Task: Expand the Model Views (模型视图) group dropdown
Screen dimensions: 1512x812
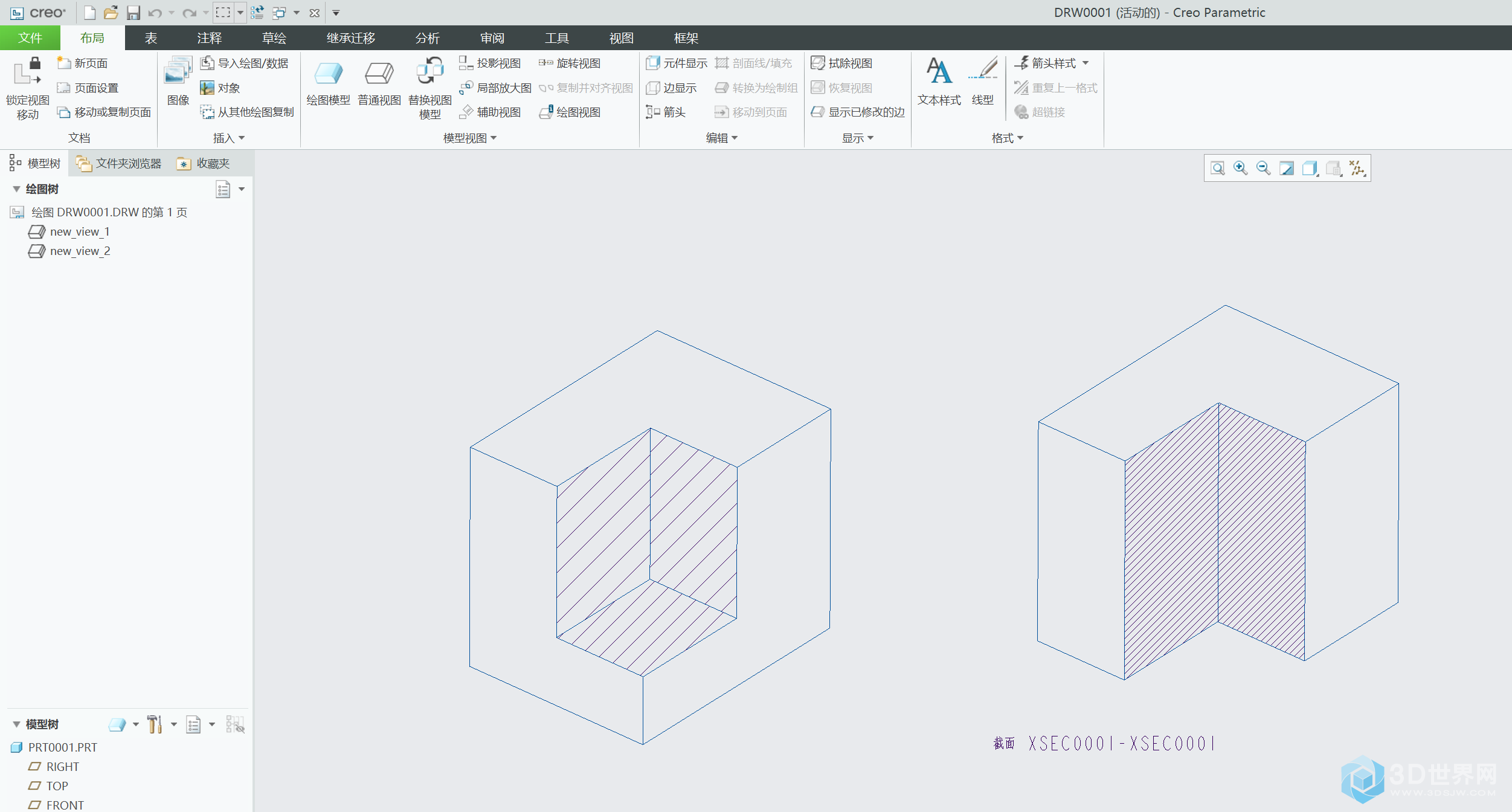Action: point(470,138)
